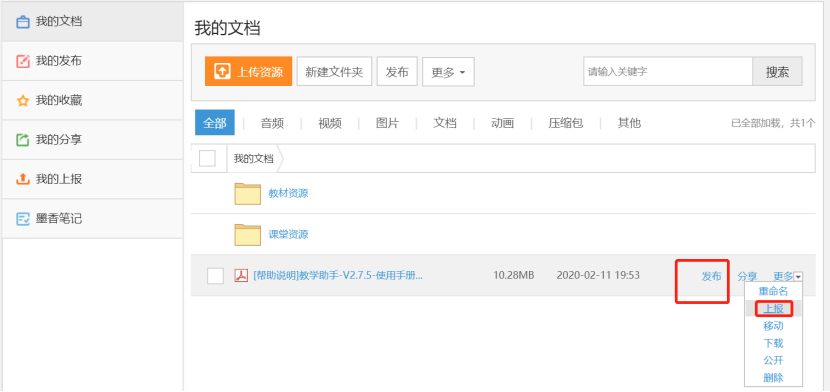Tick the select-all checkbox beside 我的文档 breadcrumb
Viewport: 830px width, 392px height.
207,158
